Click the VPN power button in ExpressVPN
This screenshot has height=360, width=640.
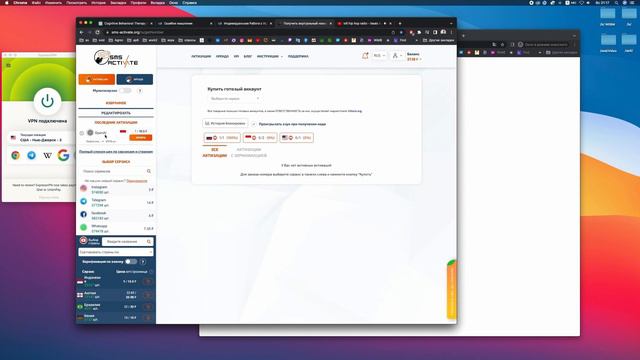pyautogui.click(x=47, y=101)
